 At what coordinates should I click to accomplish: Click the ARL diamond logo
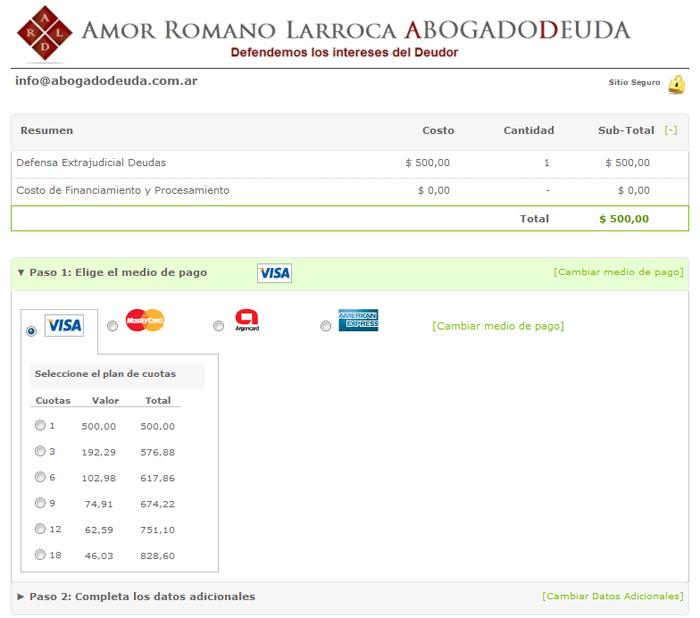[x=45, y=33]
